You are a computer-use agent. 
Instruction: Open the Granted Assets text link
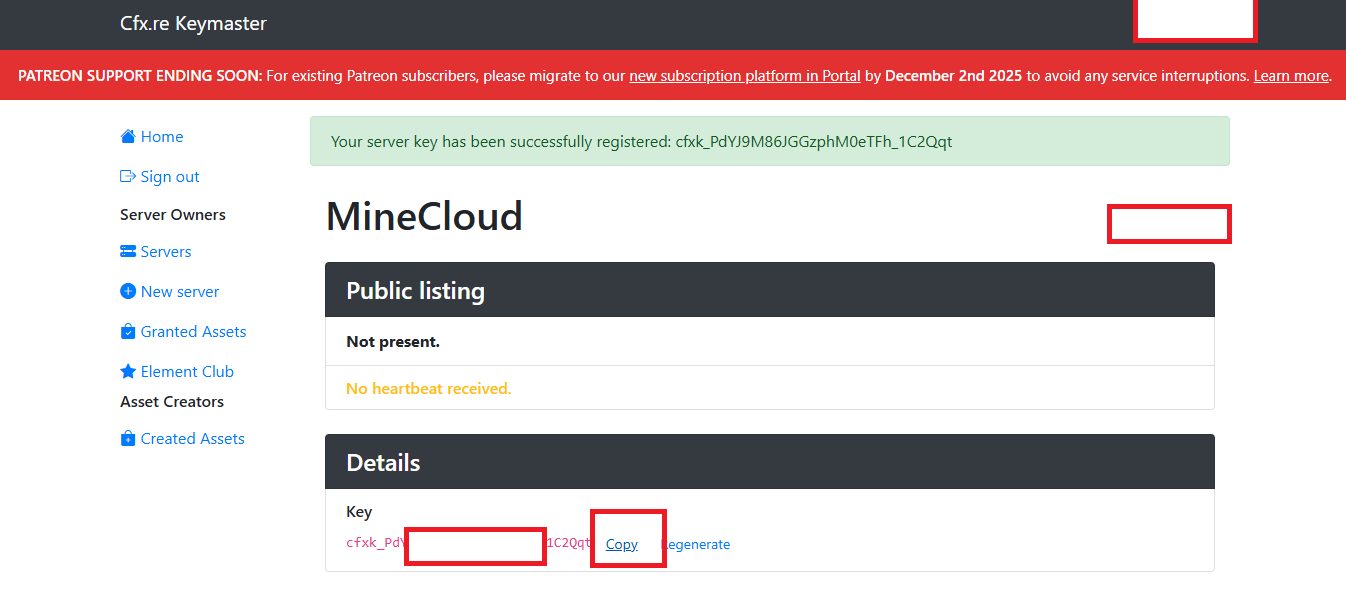point(193,332)
